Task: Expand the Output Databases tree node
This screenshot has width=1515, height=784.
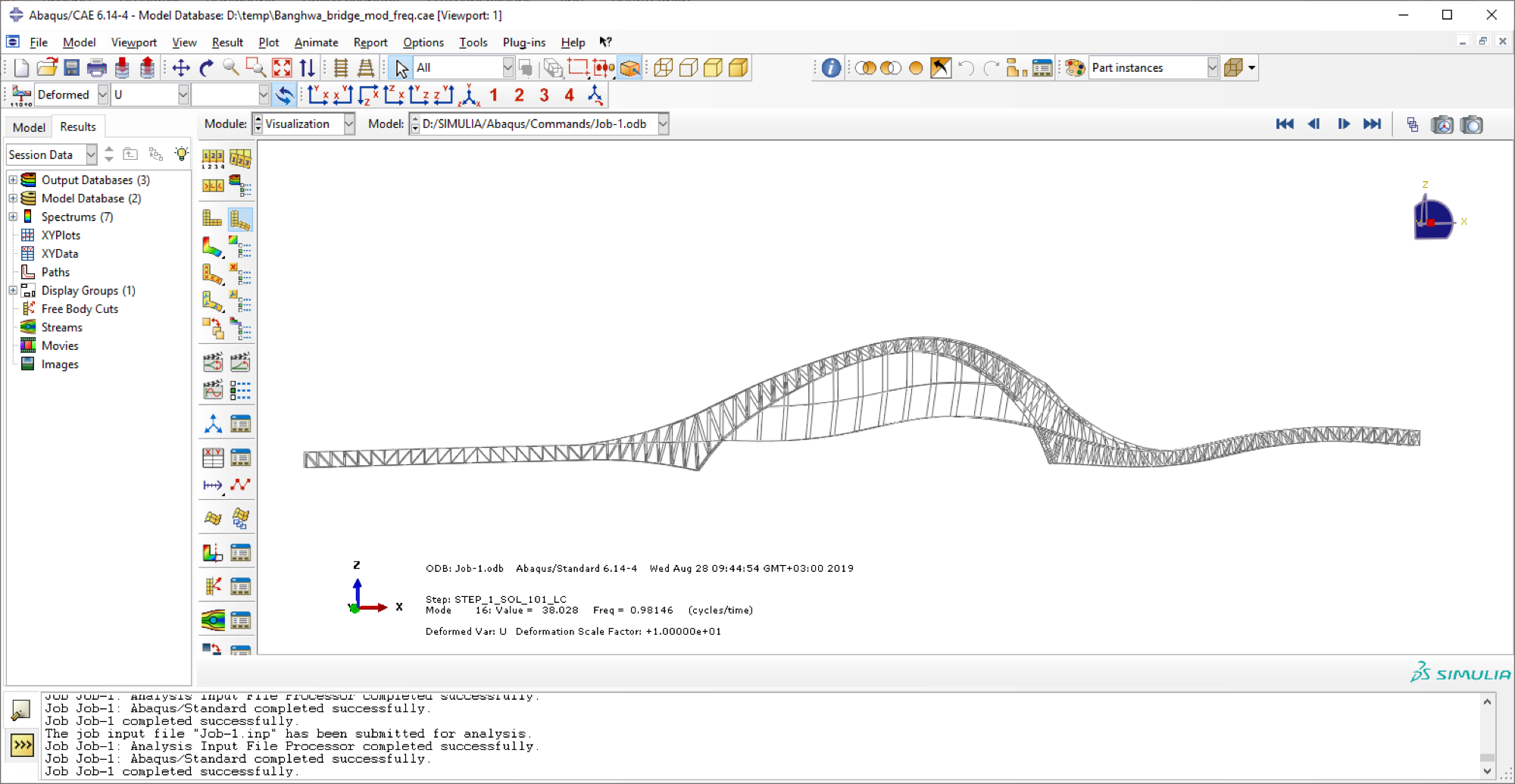Action: point(13,180)
